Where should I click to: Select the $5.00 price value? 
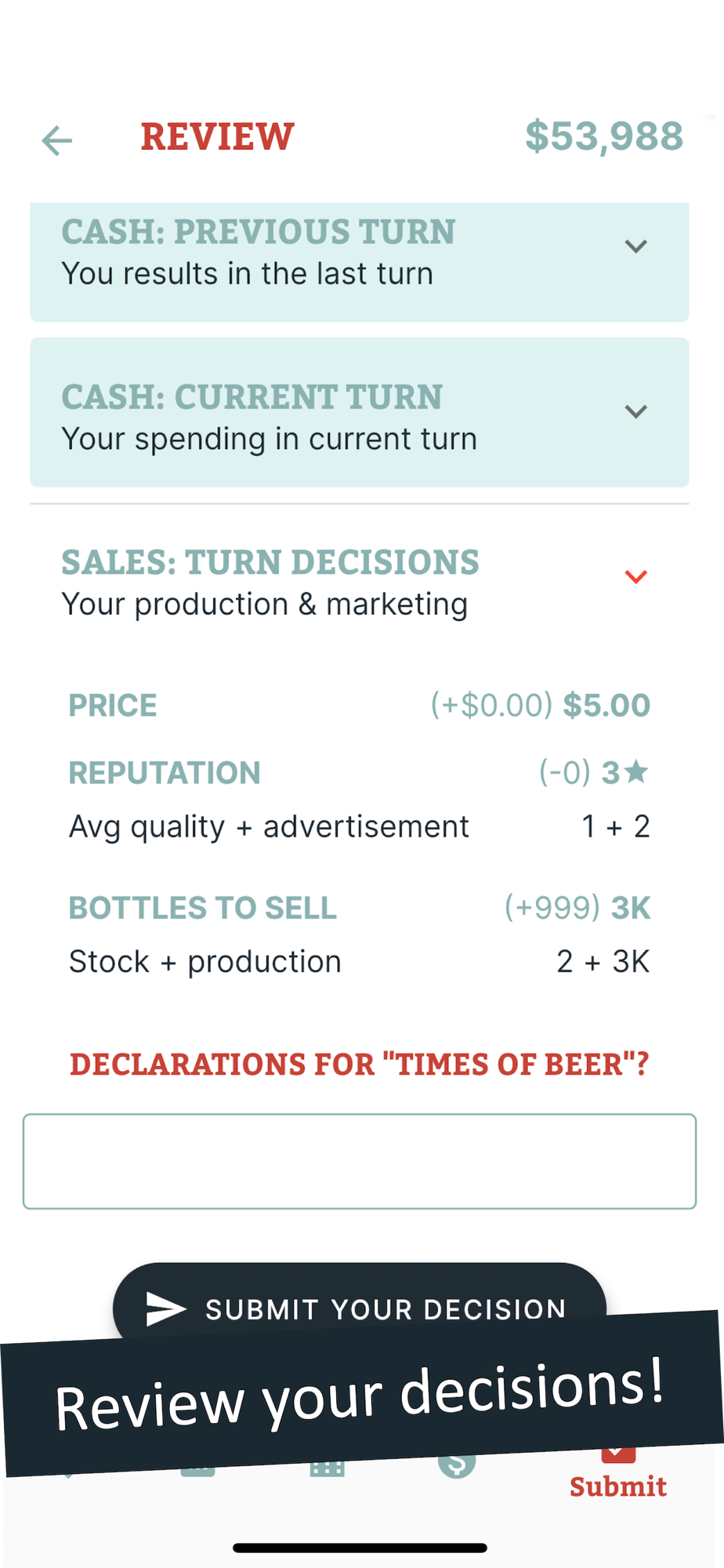606,706
